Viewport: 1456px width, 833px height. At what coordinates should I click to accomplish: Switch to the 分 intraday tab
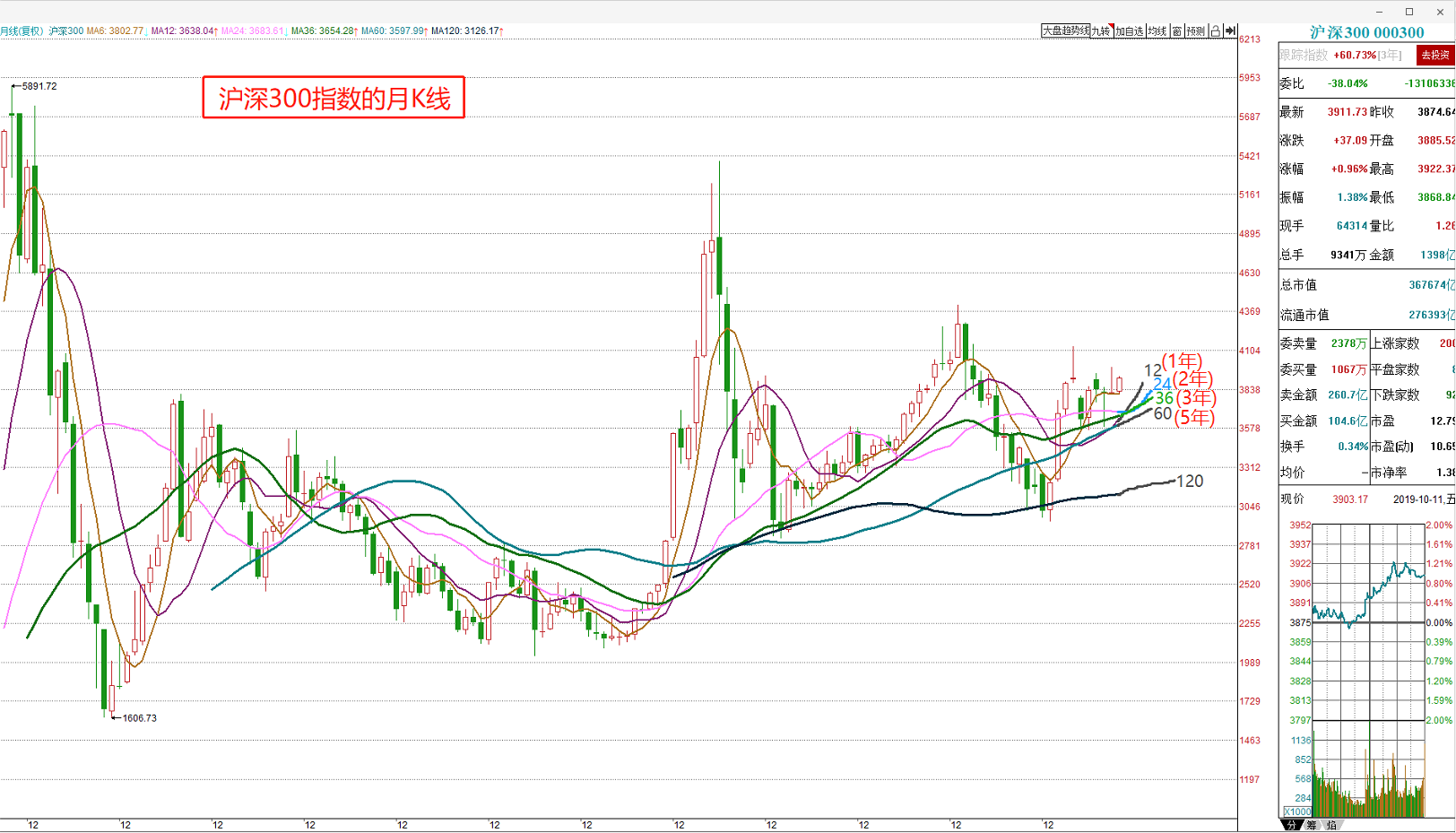pos(1291,825)
